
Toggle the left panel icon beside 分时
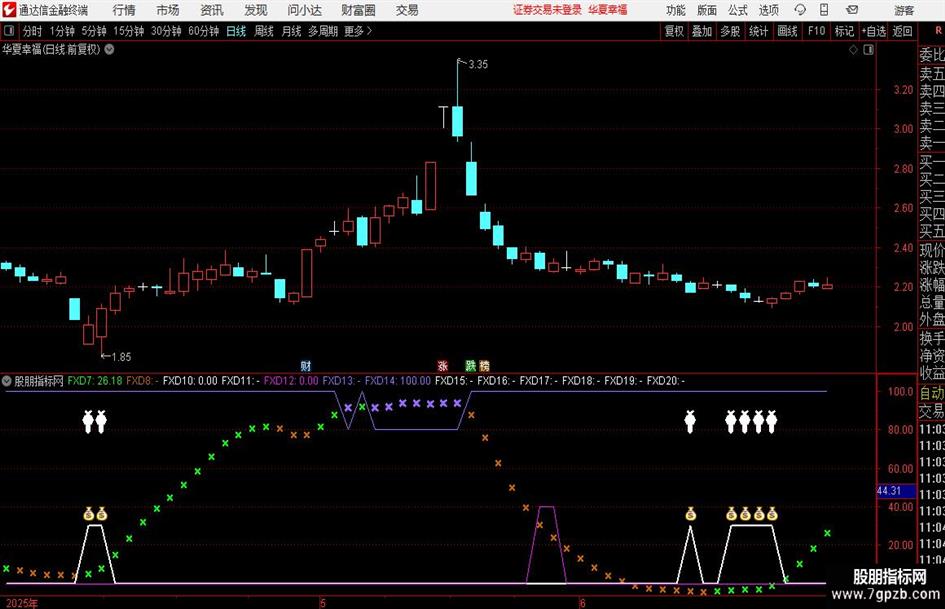click(x=9, y=31)
